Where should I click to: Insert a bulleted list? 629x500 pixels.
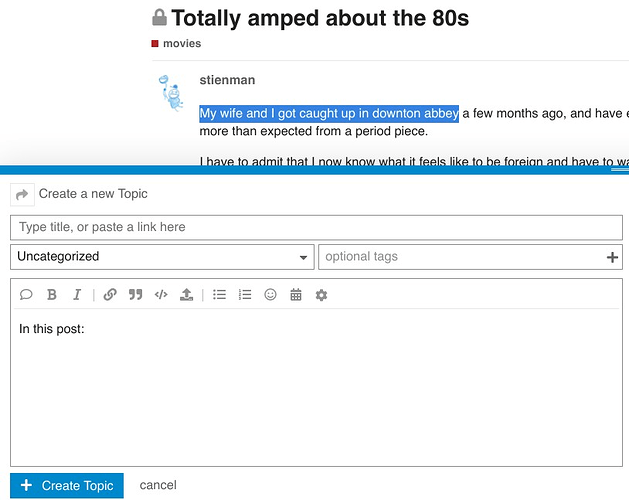pyautogui.click(x=219, y=295)
